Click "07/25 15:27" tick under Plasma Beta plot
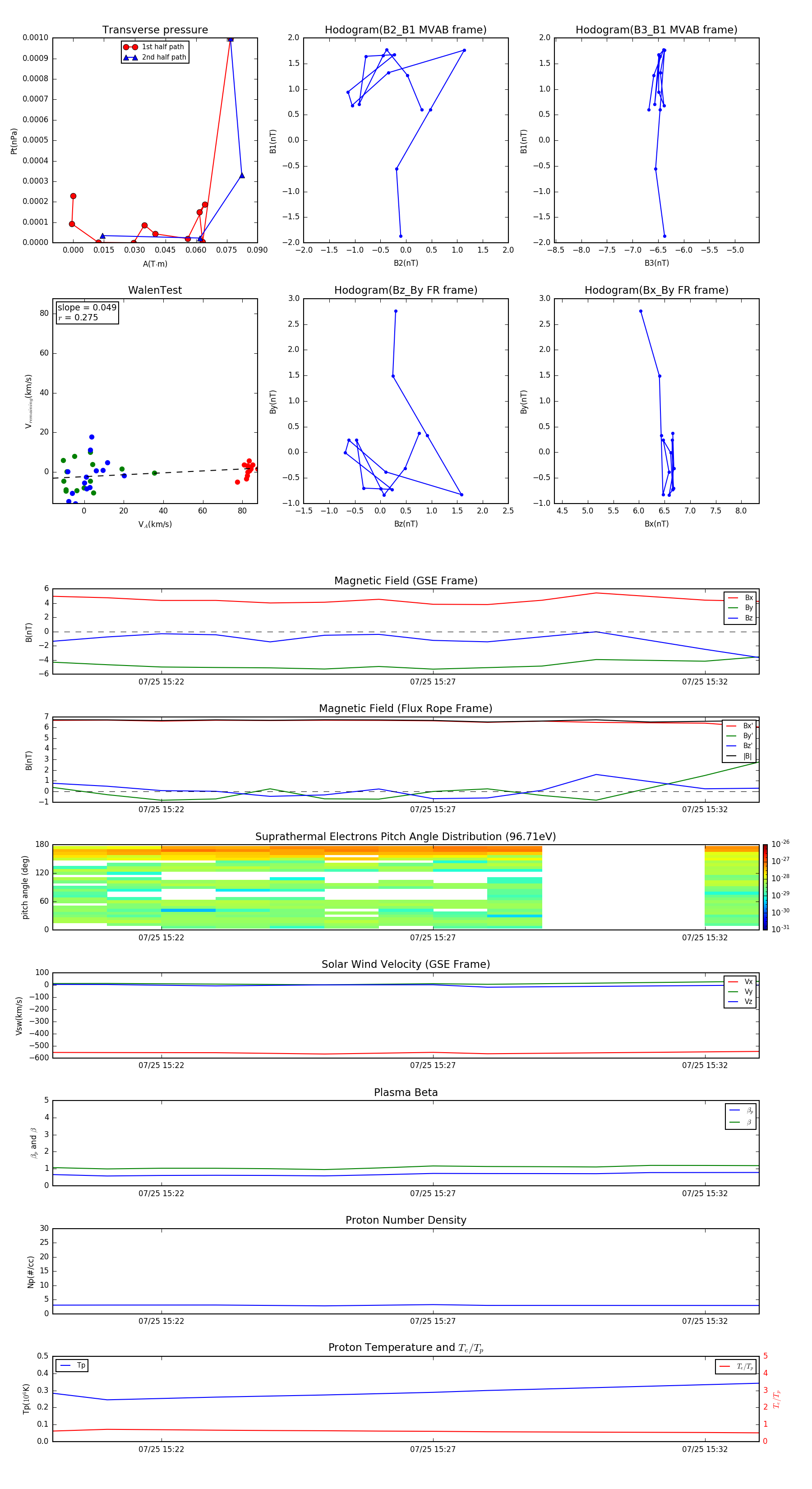Image resolution: width=812 pixels, height=1489 pixels. tap(433, 1193)
